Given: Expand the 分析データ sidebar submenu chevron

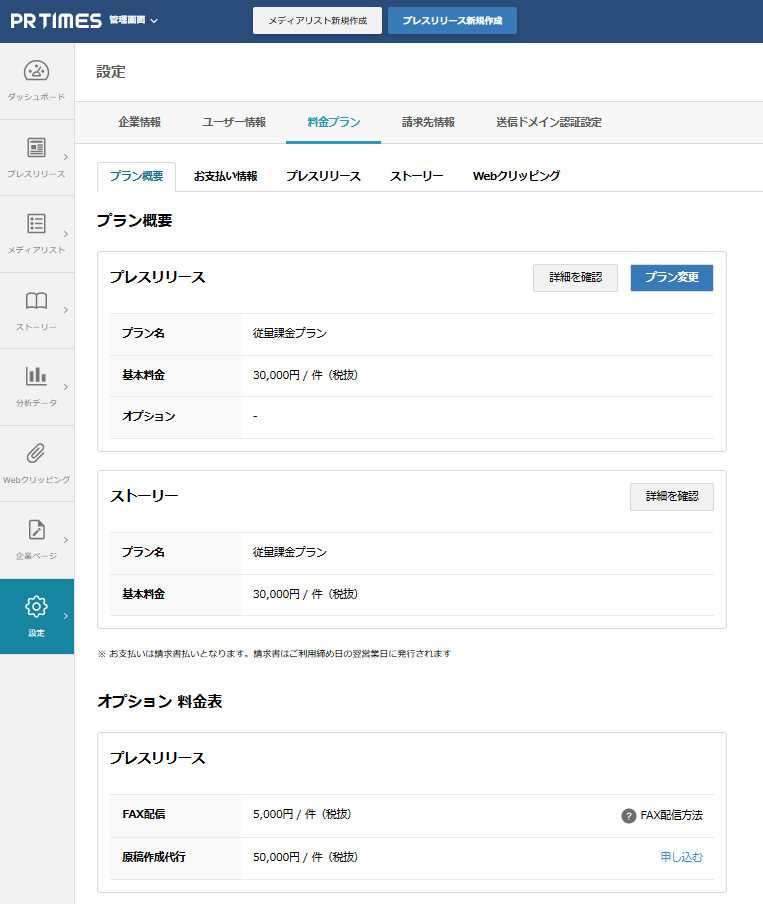Looking at the screenshot, I should [x=66, y=386].
